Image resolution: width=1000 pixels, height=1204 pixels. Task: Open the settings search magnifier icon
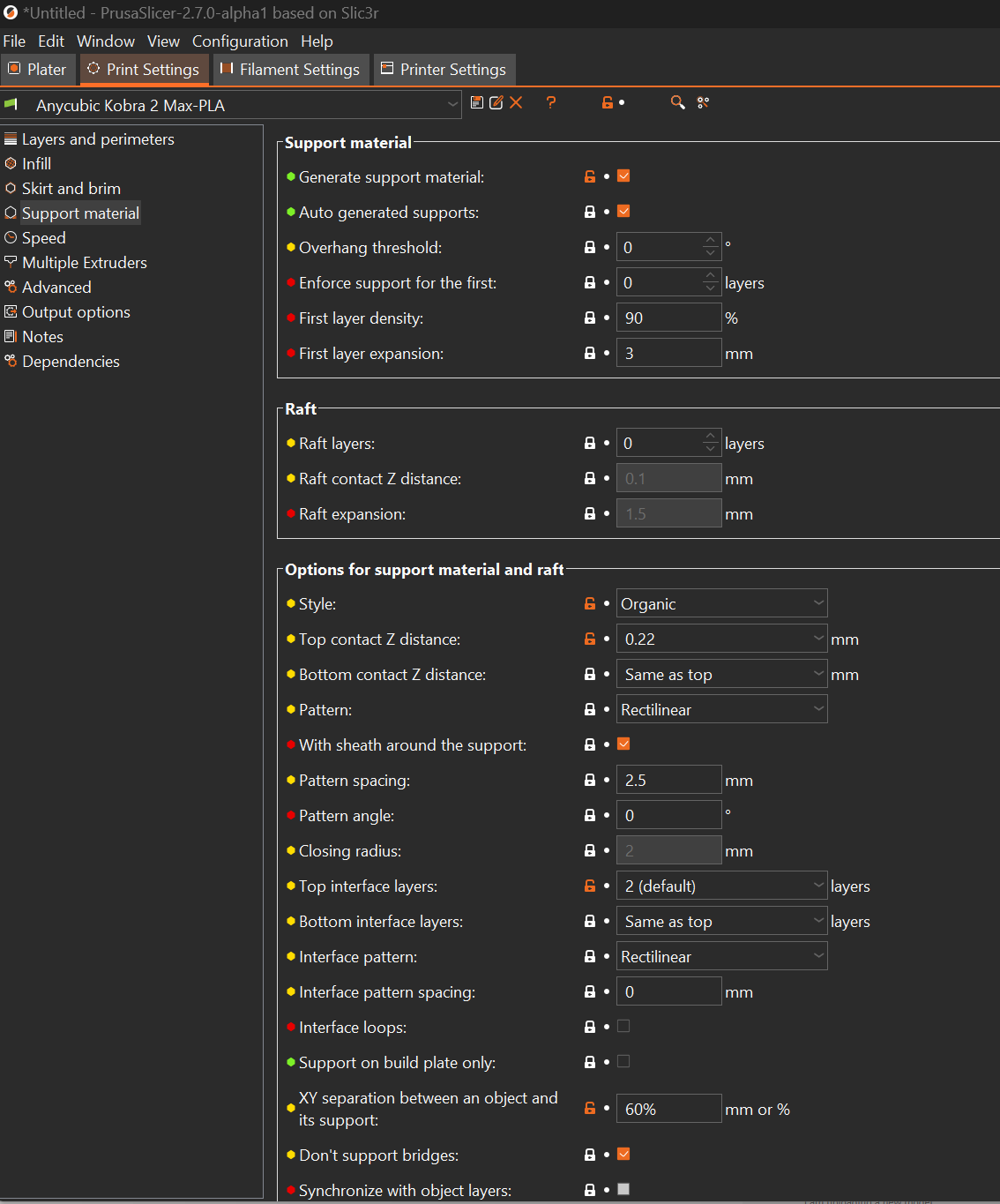[677, 103]
